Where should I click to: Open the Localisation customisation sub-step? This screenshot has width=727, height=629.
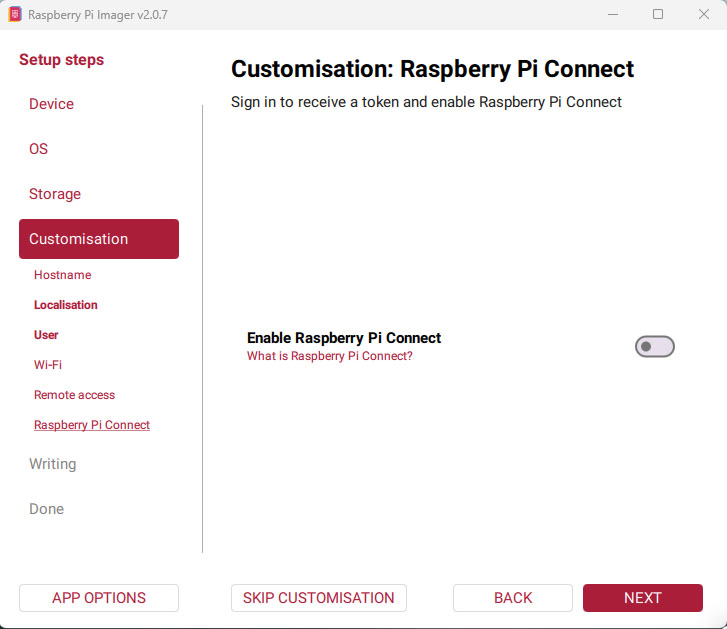point(66,305)
